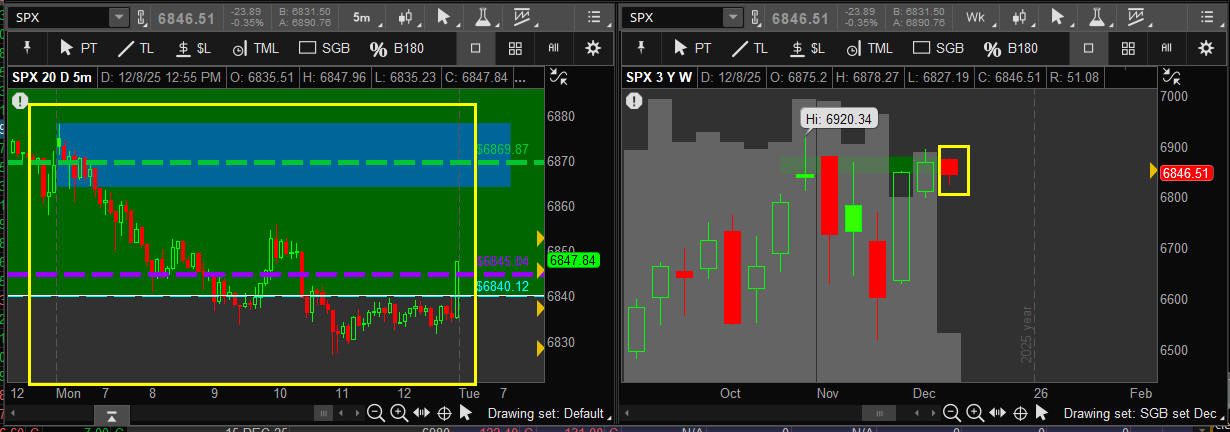Toggle single-chart view in right chart toolbar

tap(1089, 48)
